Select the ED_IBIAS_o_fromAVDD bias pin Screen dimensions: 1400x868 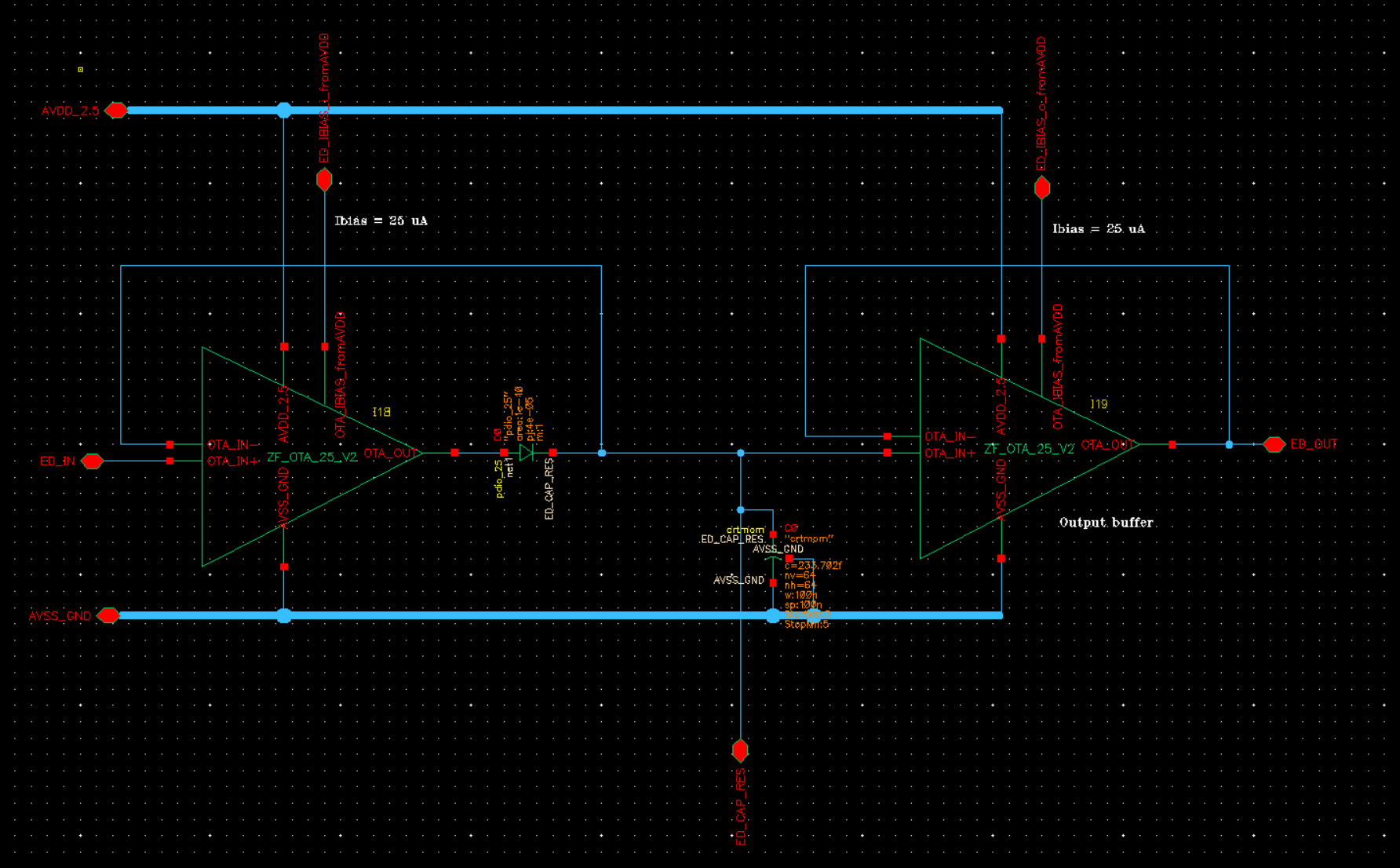pyautogui.click(x=1042, y=188)
